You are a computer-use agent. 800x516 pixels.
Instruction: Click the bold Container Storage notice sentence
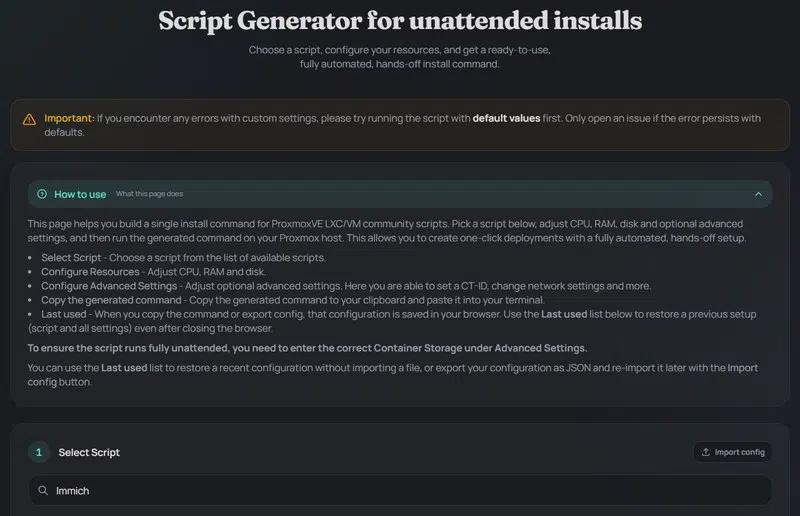(x=306, y=348)
